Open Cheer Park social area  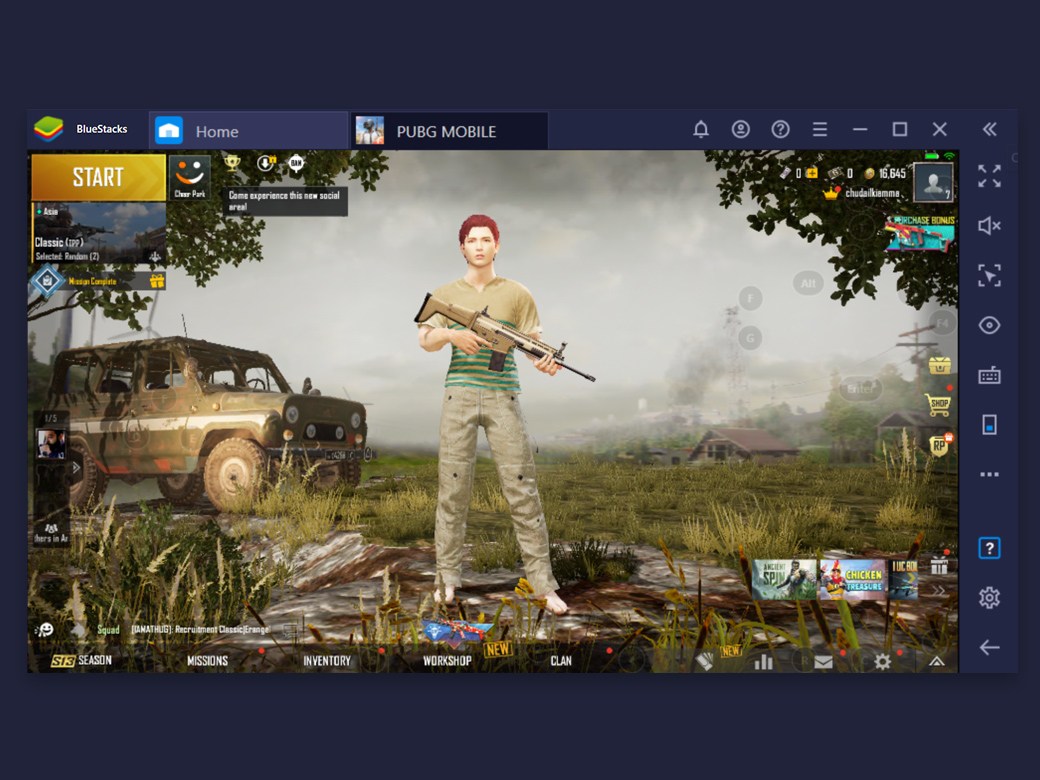190,177
